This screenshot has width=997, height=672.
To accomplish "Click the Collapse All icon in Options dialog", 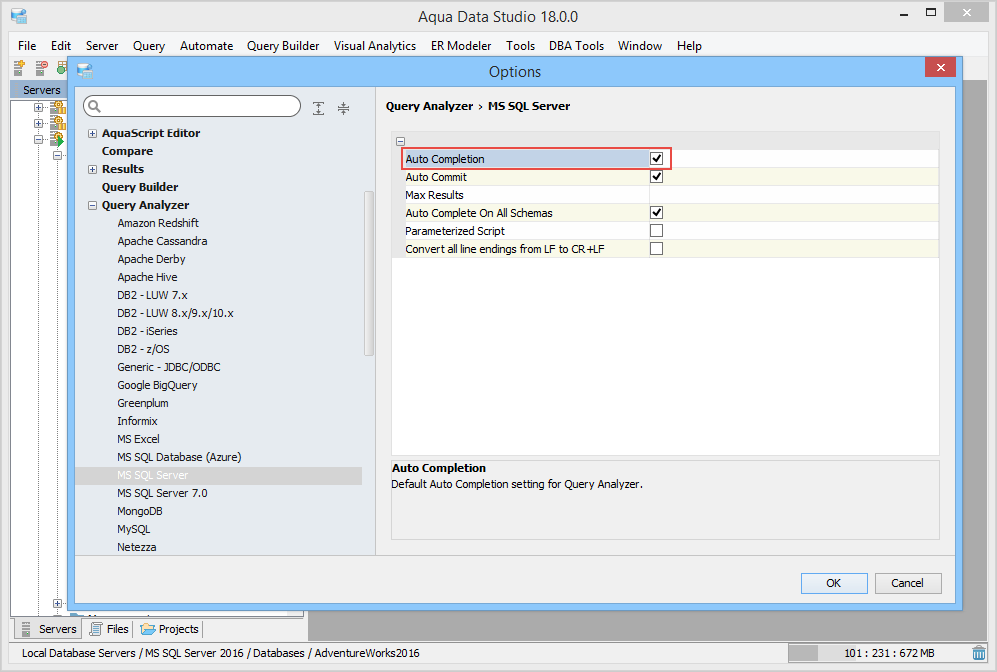I will [343, 108].
